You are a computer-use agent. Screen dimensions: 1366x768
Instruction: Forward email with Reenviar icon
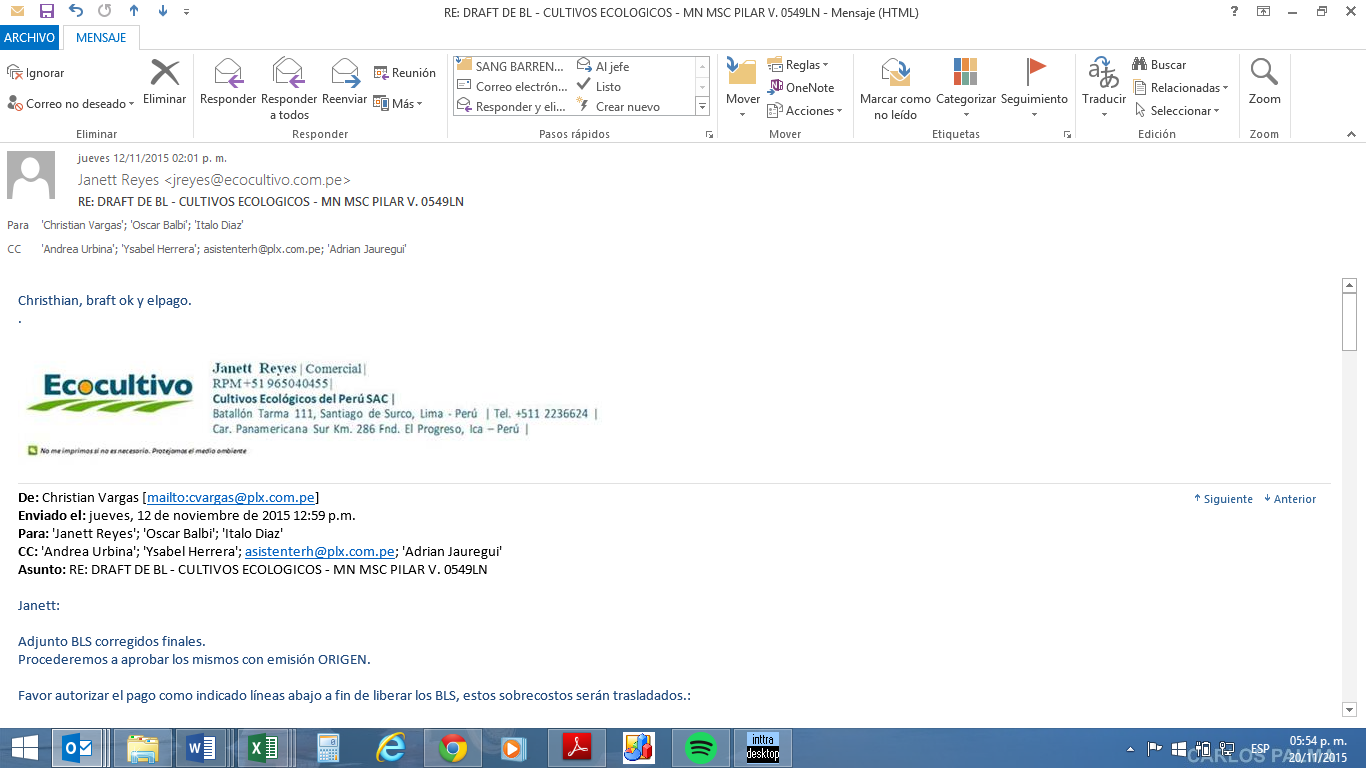[x=345, y=75]
